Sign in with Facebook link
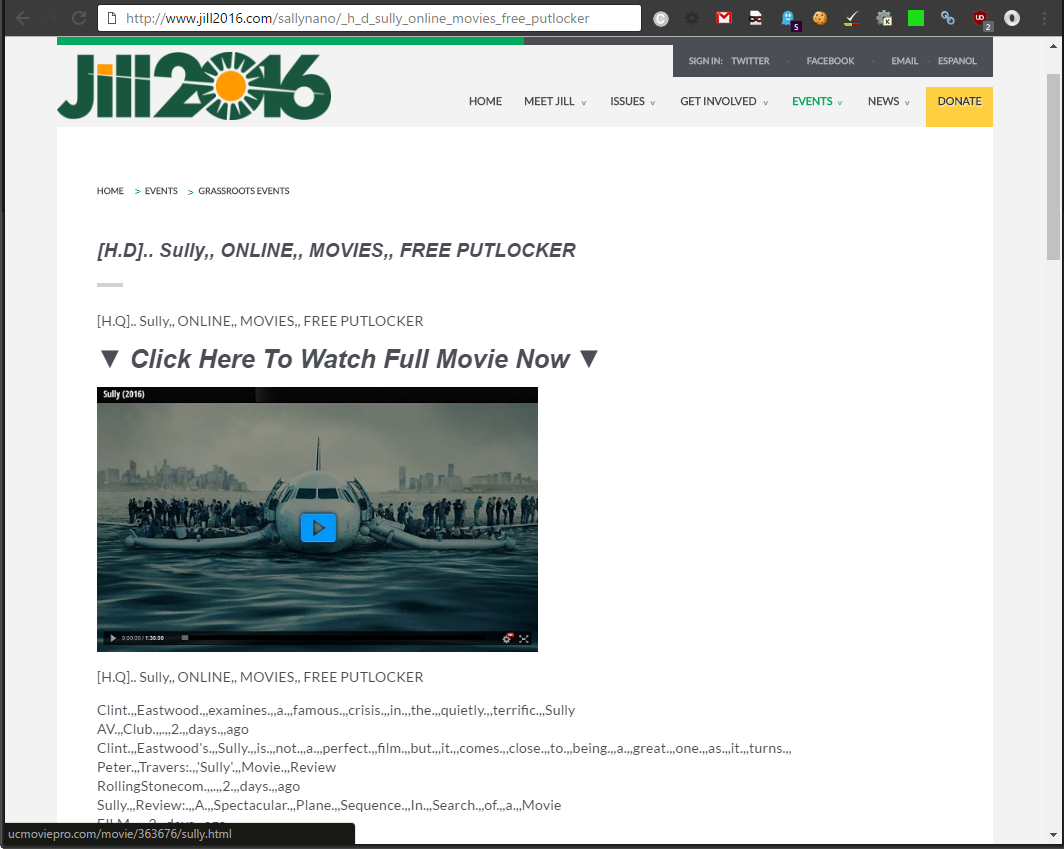 [x=830, y=61]
